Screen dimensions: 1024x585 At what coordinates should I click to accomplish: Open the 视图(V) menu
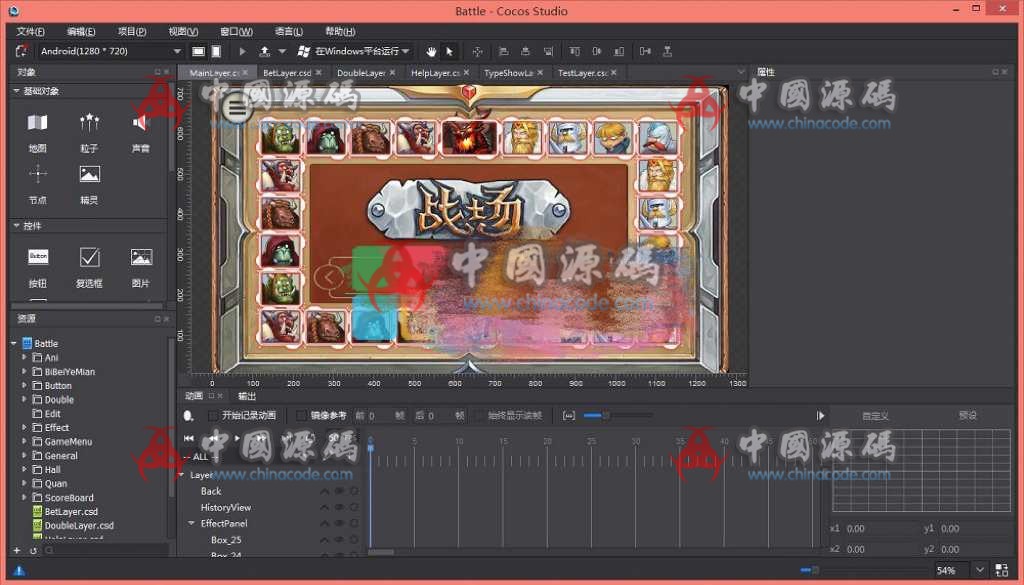pyautogui.click(x=184, y=31)
